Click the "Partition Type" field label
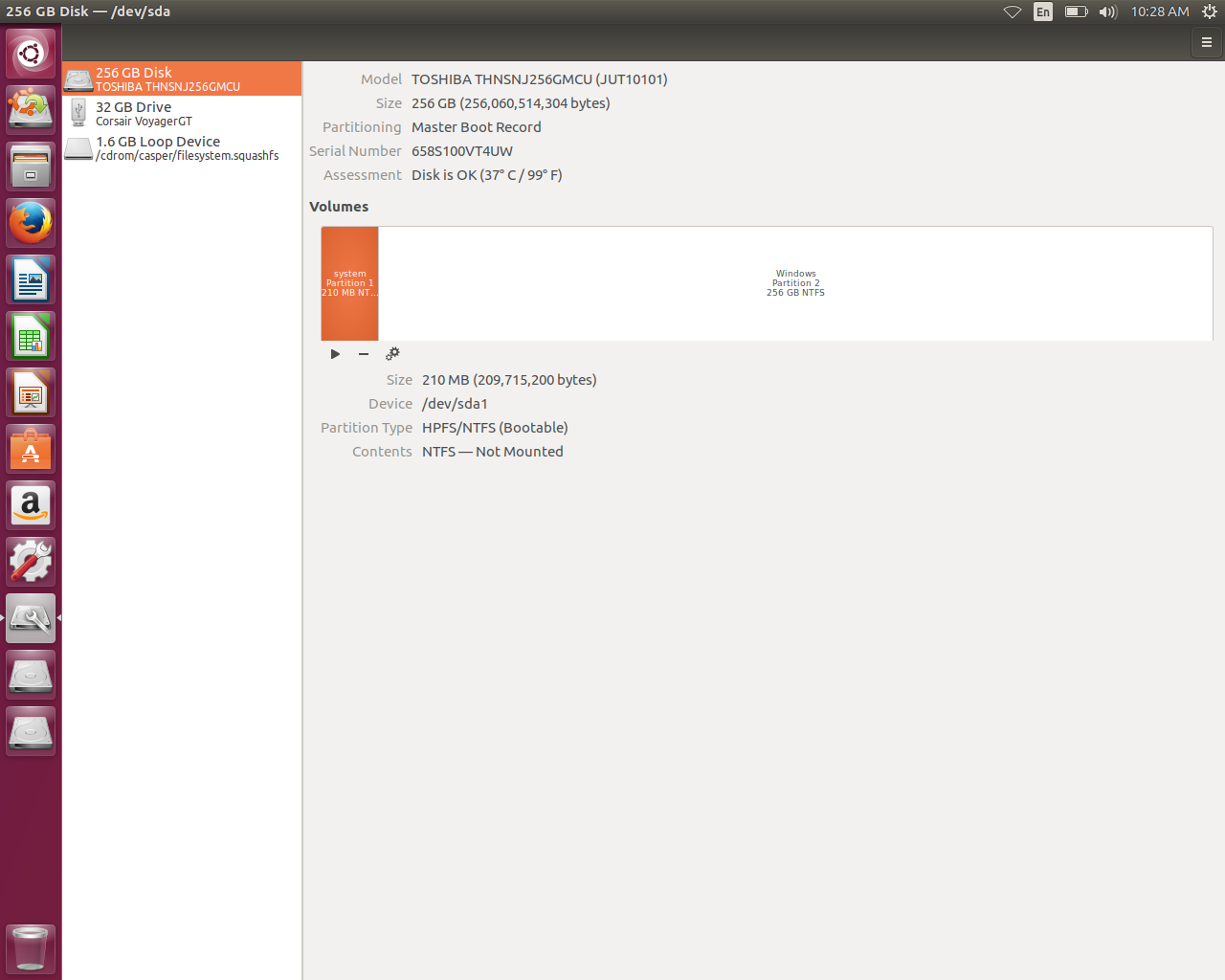Image resolution: width=1225 pixels, height=980 pixels. [x=367, y=428]
